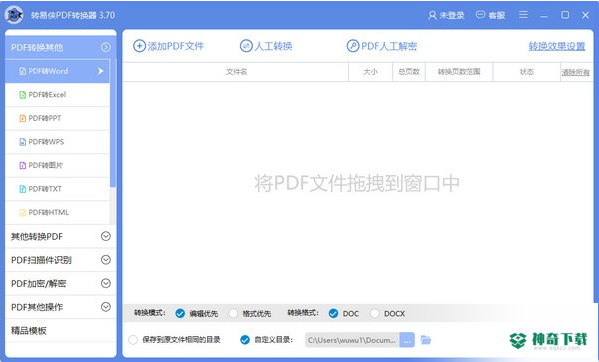
Task: Select PDF转PPT in sidebar
Action: pos(57,118)
